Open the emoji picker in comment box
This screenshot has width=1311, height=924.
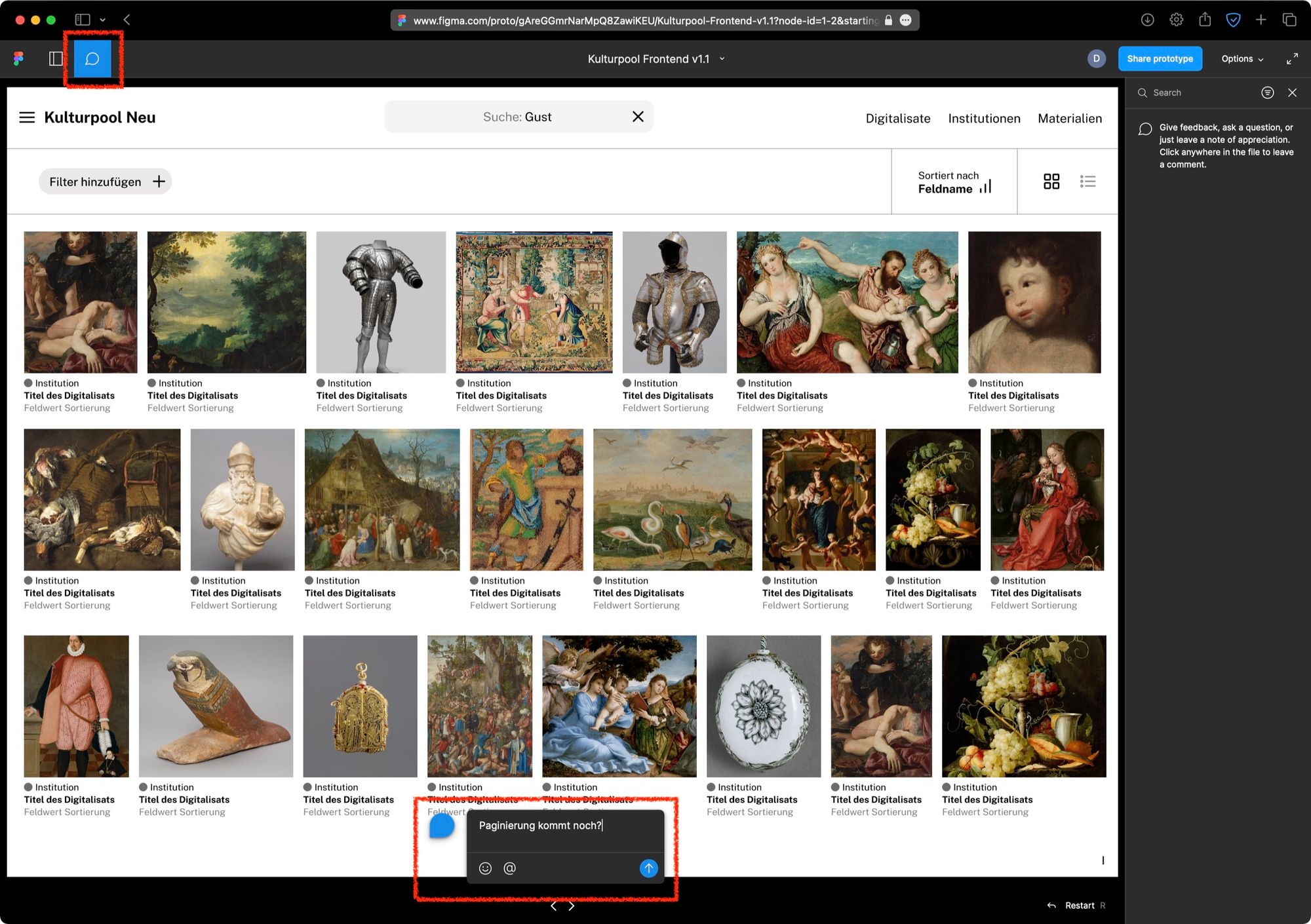485,868
